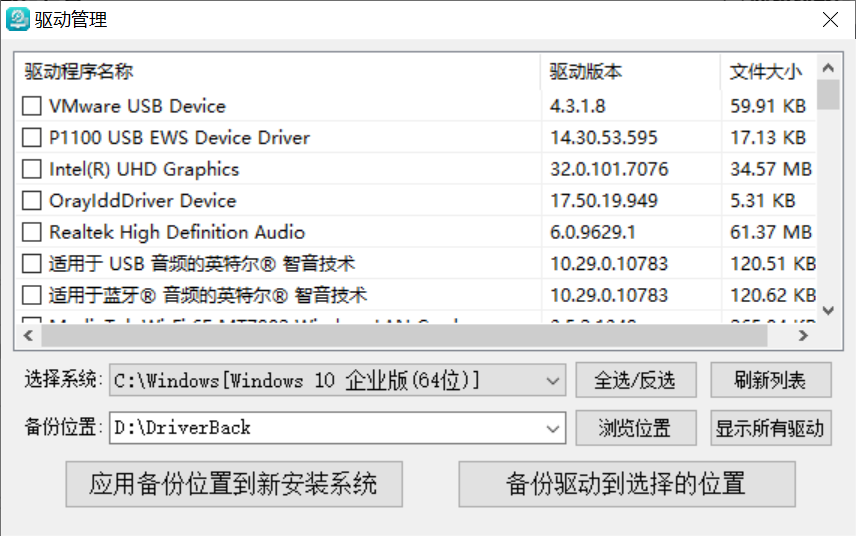This screenshot has height=536, width=856.
Task: Click the list scroll up arrow
Action: pos(828,68)
